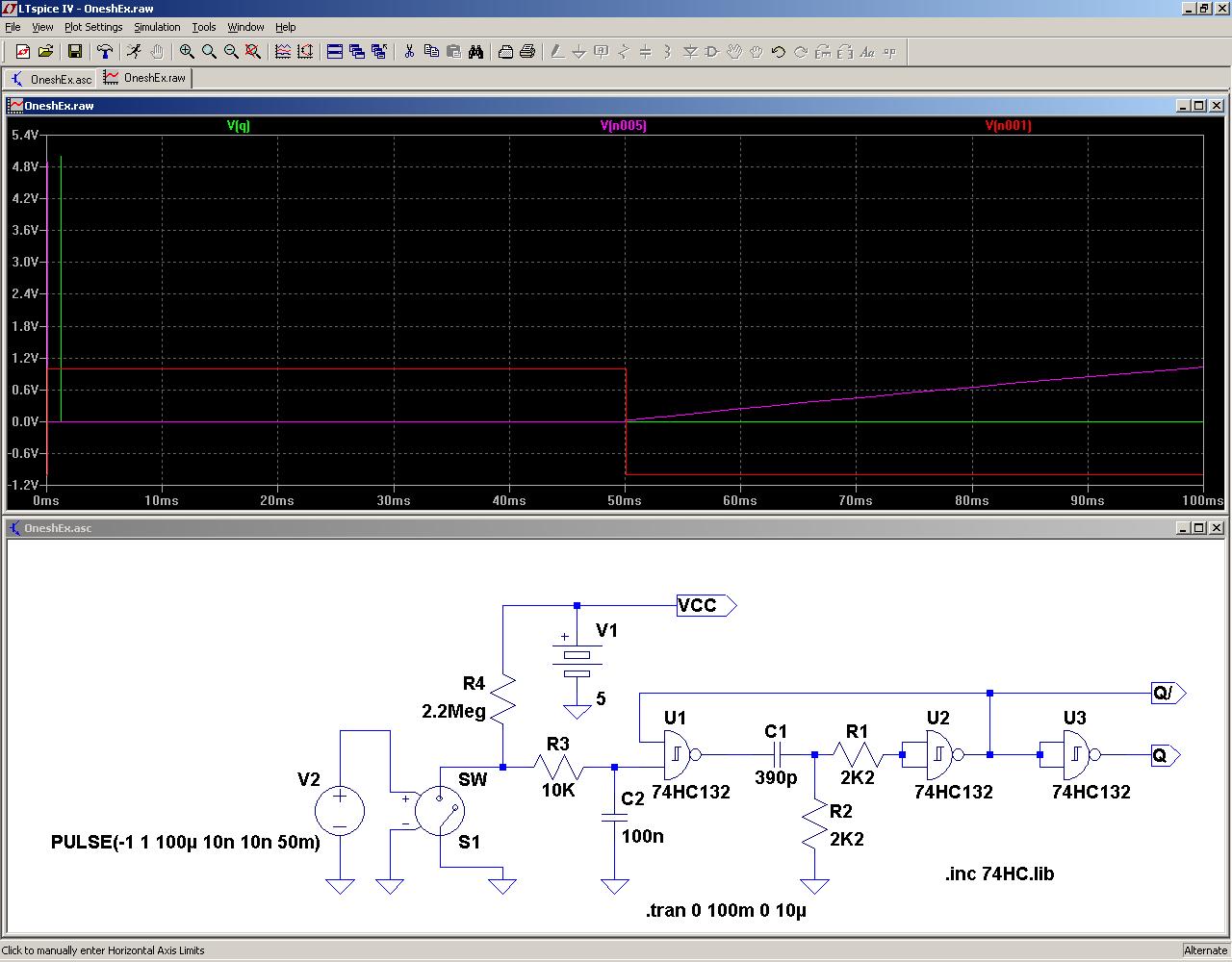Click the Cascade Windows icon
Viewport: 1232px width, 962px height.
click(357, 52)
